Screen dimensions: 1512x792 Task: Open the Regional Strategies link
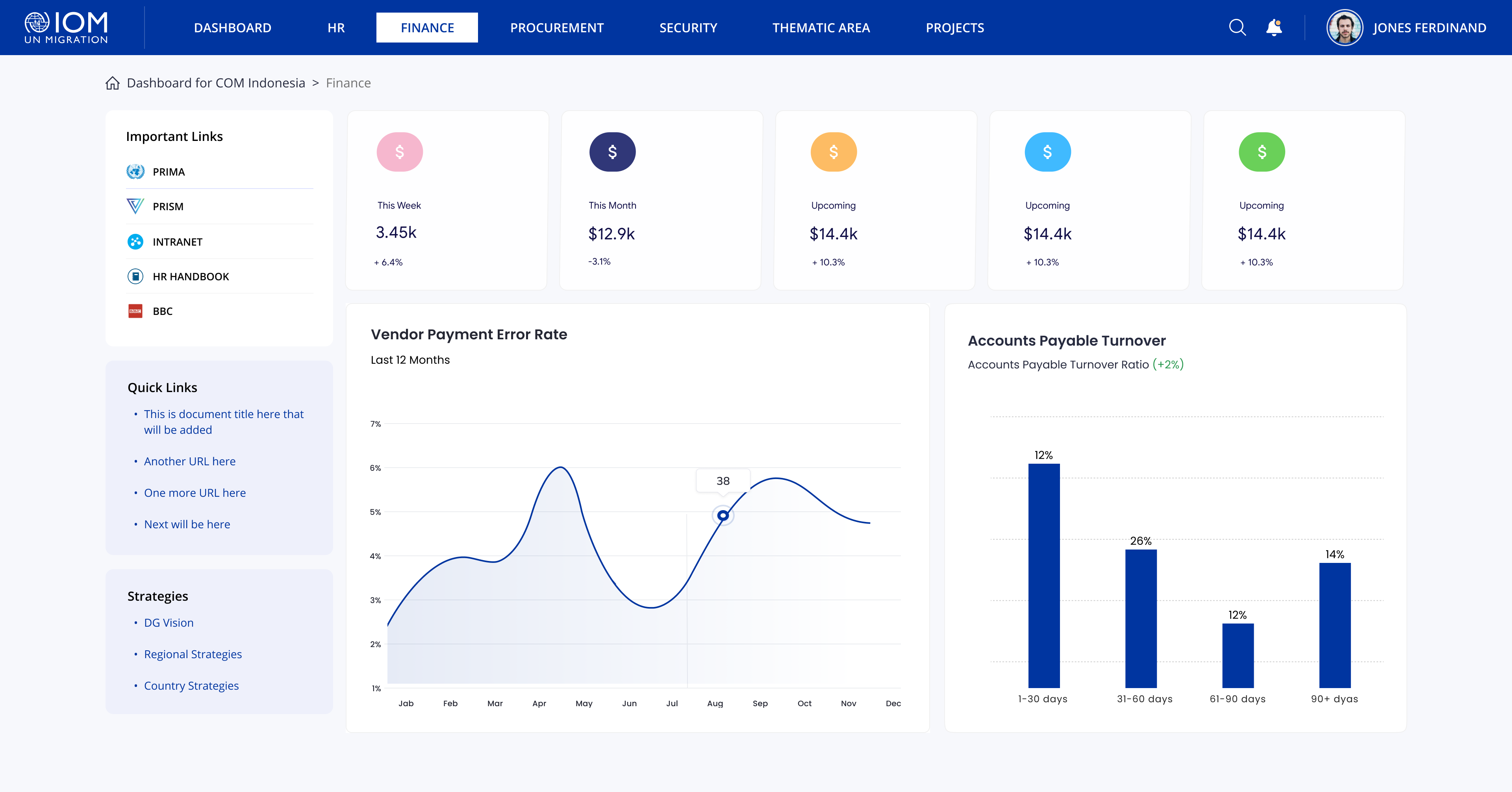tap(193, 654)
